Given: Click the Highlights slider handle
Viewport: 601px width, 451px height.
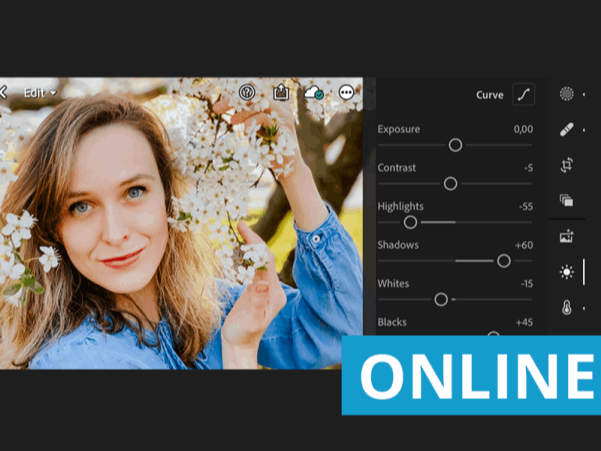Looking at the screenshot, I should (x=410, y=222).
